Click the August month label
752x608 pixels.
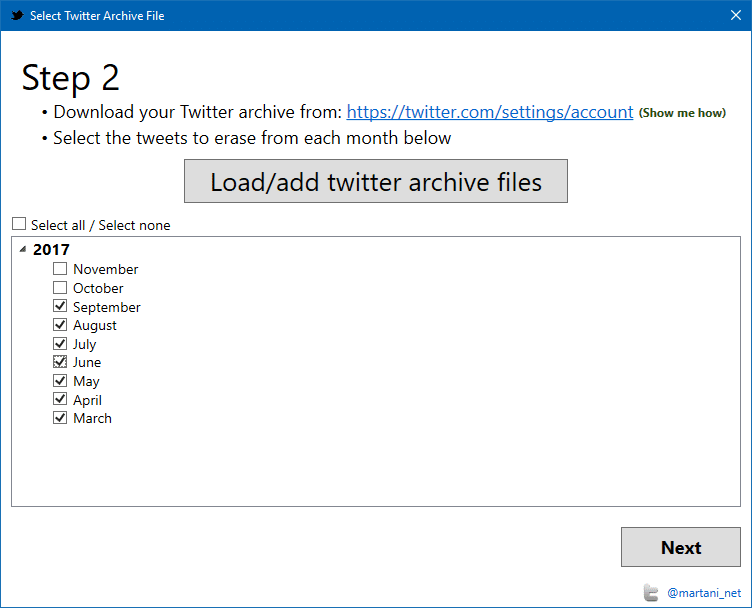point(94,326)
